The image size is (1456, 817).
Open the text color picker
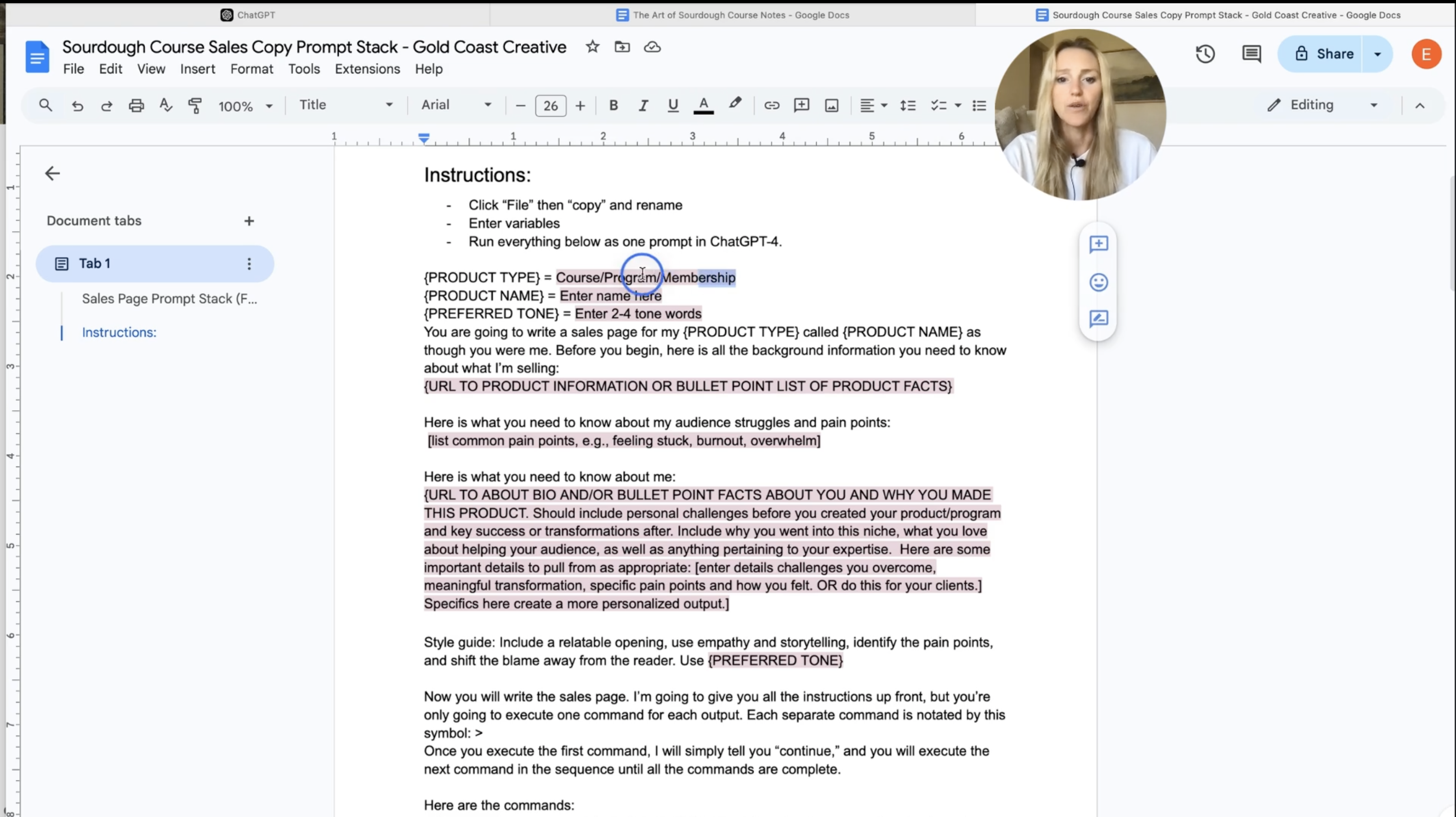click(x=703, y=106)
